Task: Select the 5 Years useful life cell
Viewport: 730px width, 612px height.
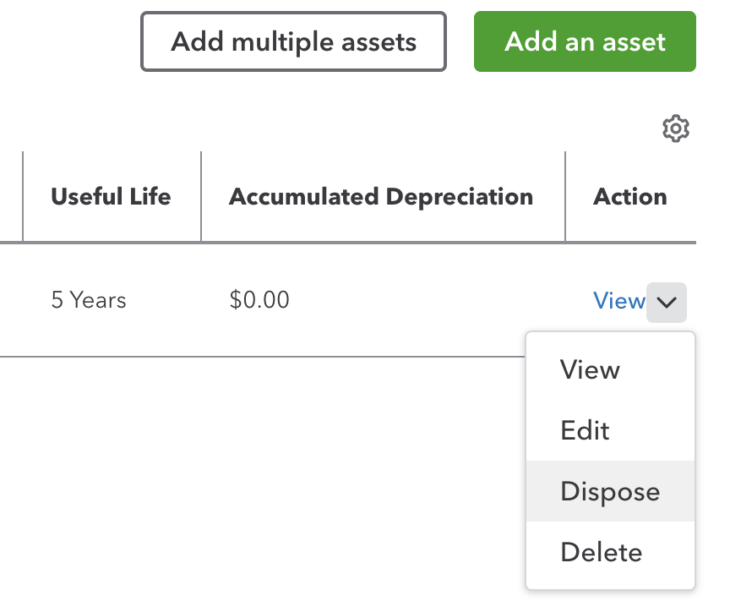Action: (x=88, y=300)
